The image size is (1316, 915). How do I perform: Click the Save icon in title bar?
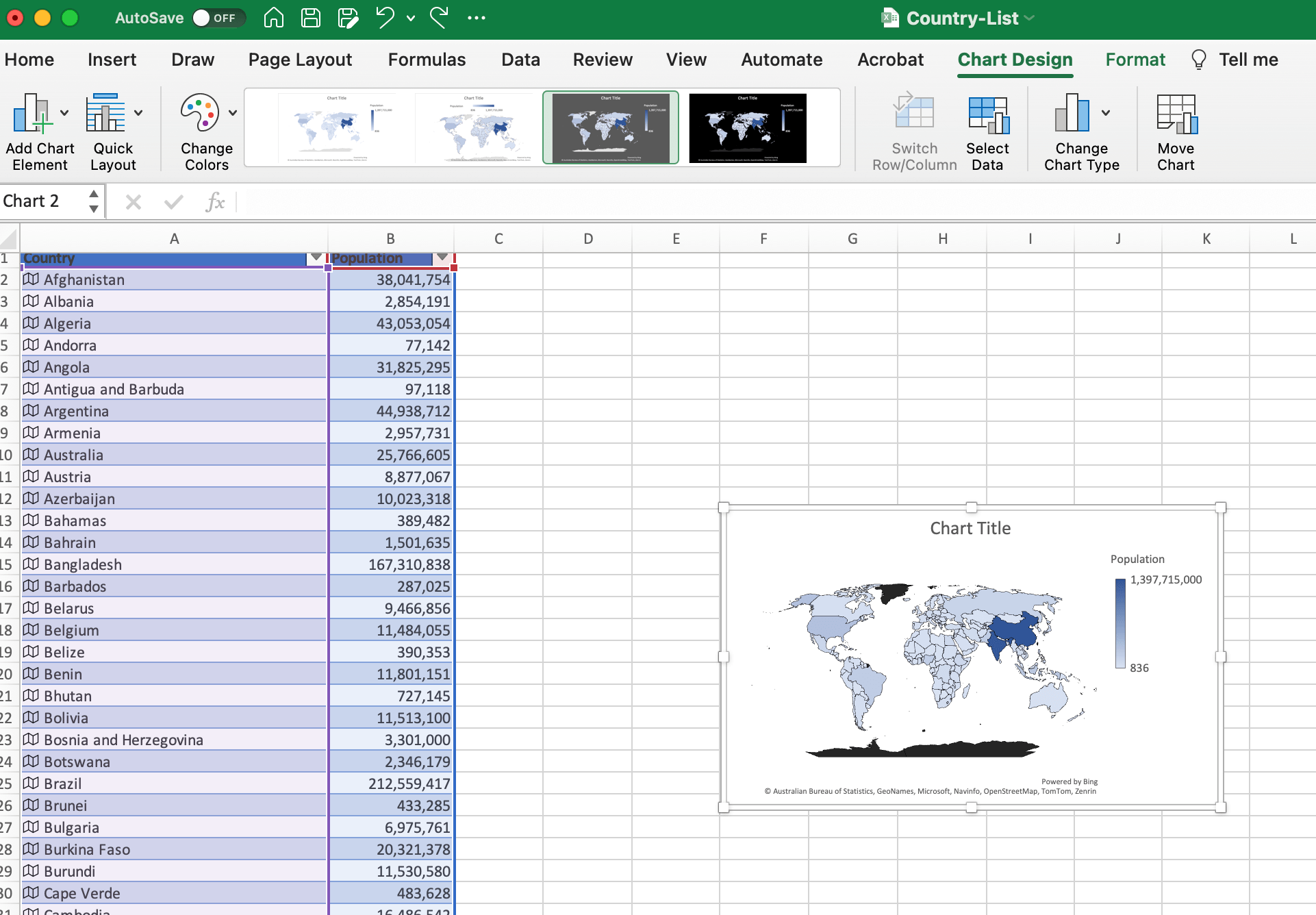click(311, 18)
